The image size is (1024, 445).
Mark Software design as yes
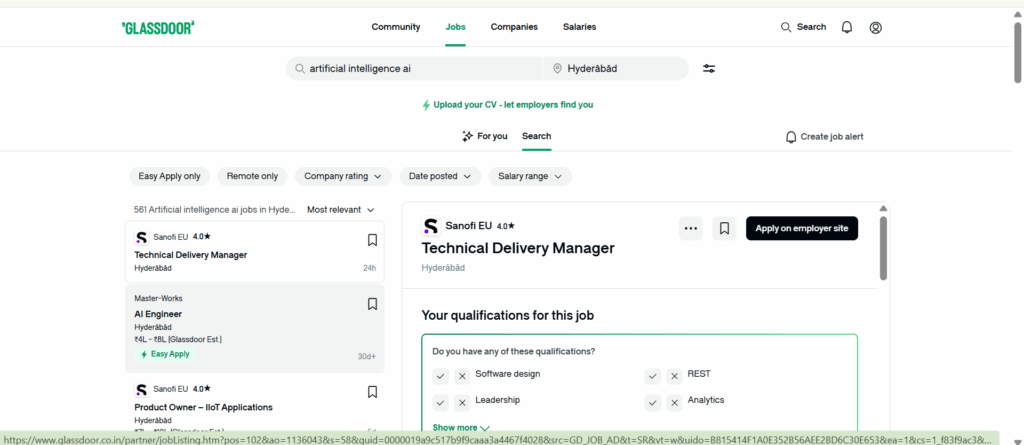point(441,376)
